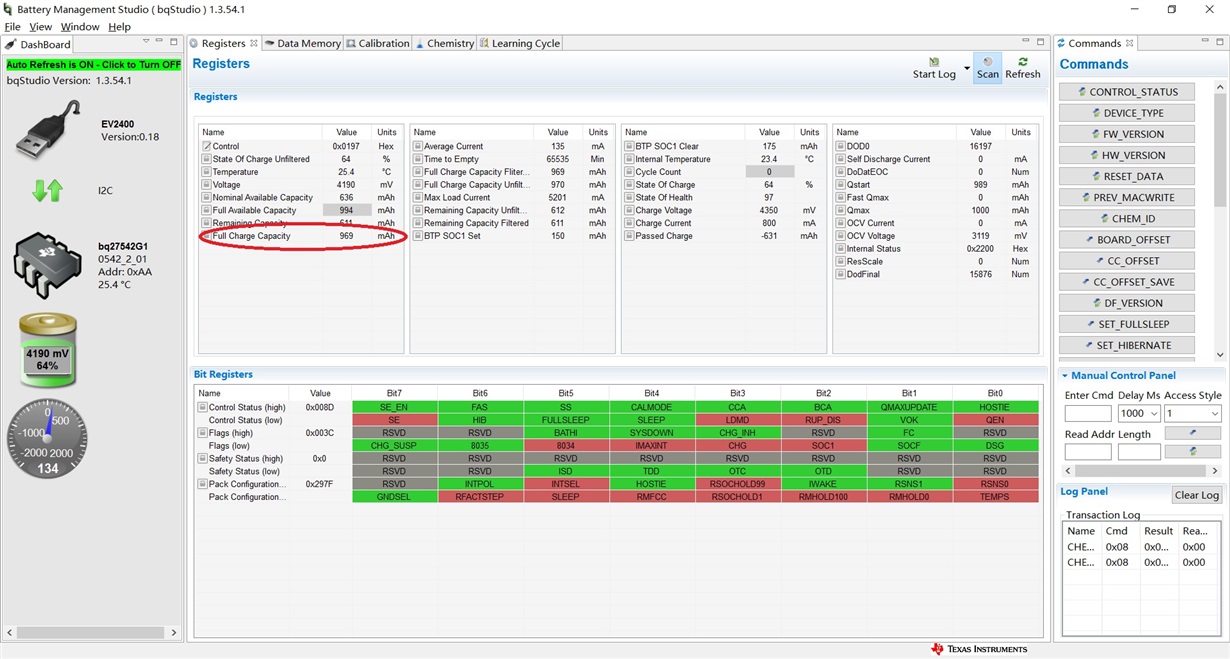Open the Chemistry tab
This screenshot has width=1230, height=659.
[x=445, y=43]
